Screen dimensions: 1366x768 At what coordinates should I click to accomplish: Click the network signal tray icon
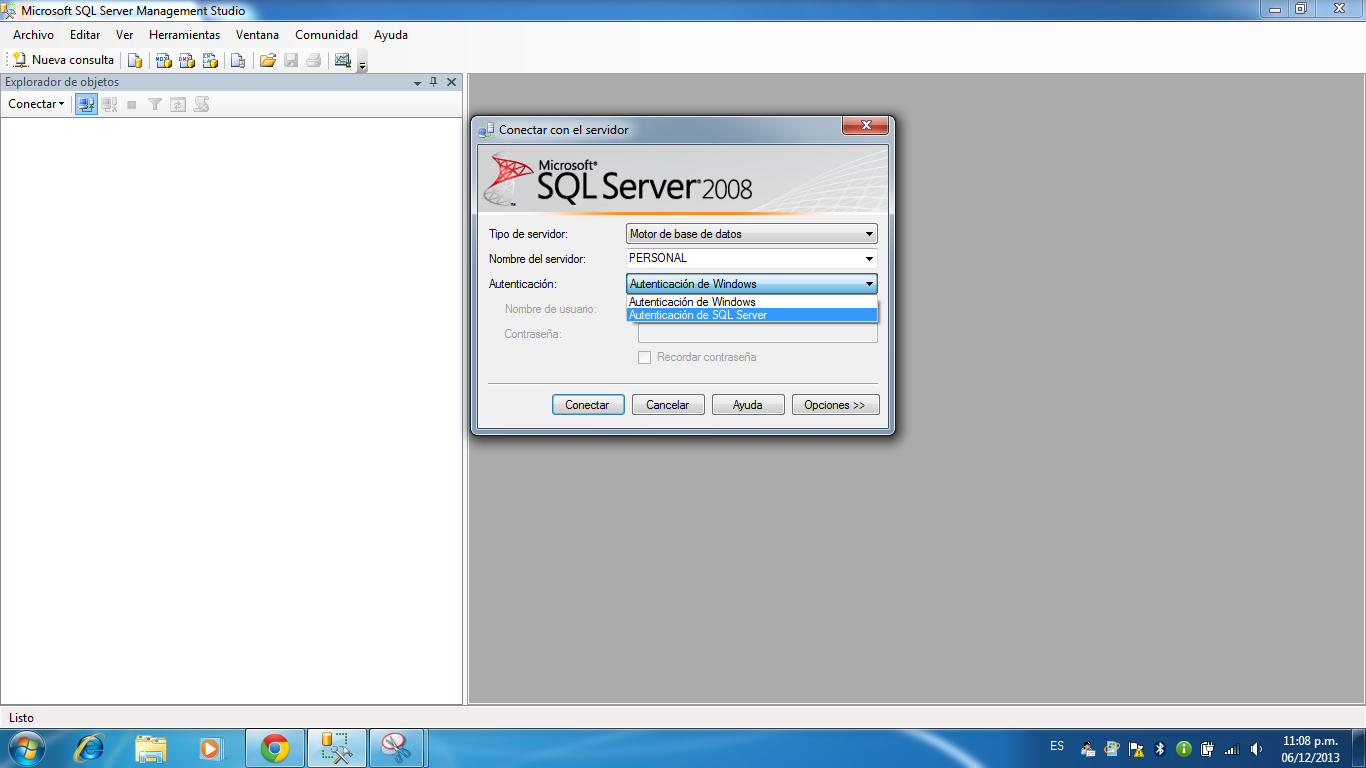tap(1232, 749)
